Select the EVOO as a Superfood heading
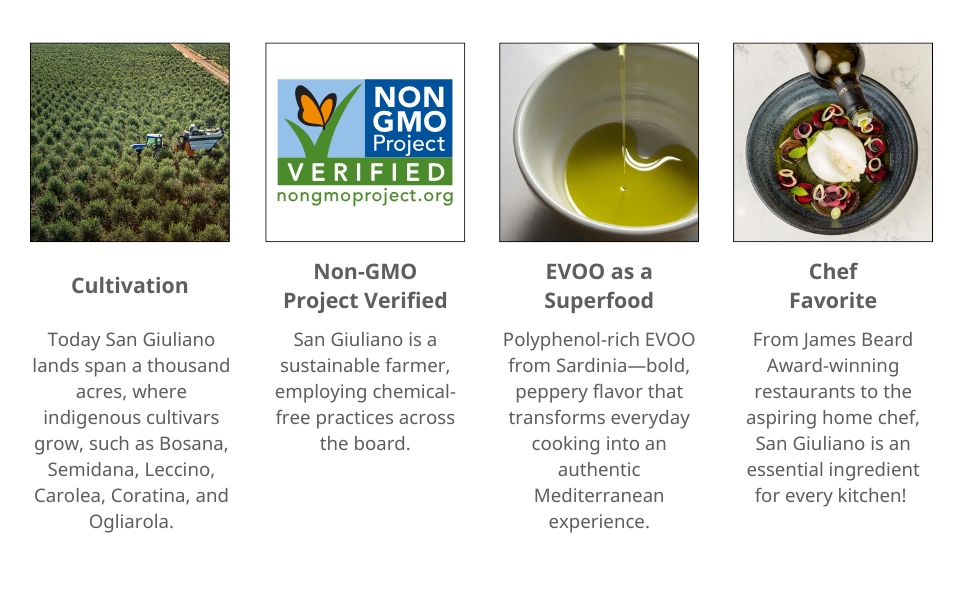 [x=599, y=286]
